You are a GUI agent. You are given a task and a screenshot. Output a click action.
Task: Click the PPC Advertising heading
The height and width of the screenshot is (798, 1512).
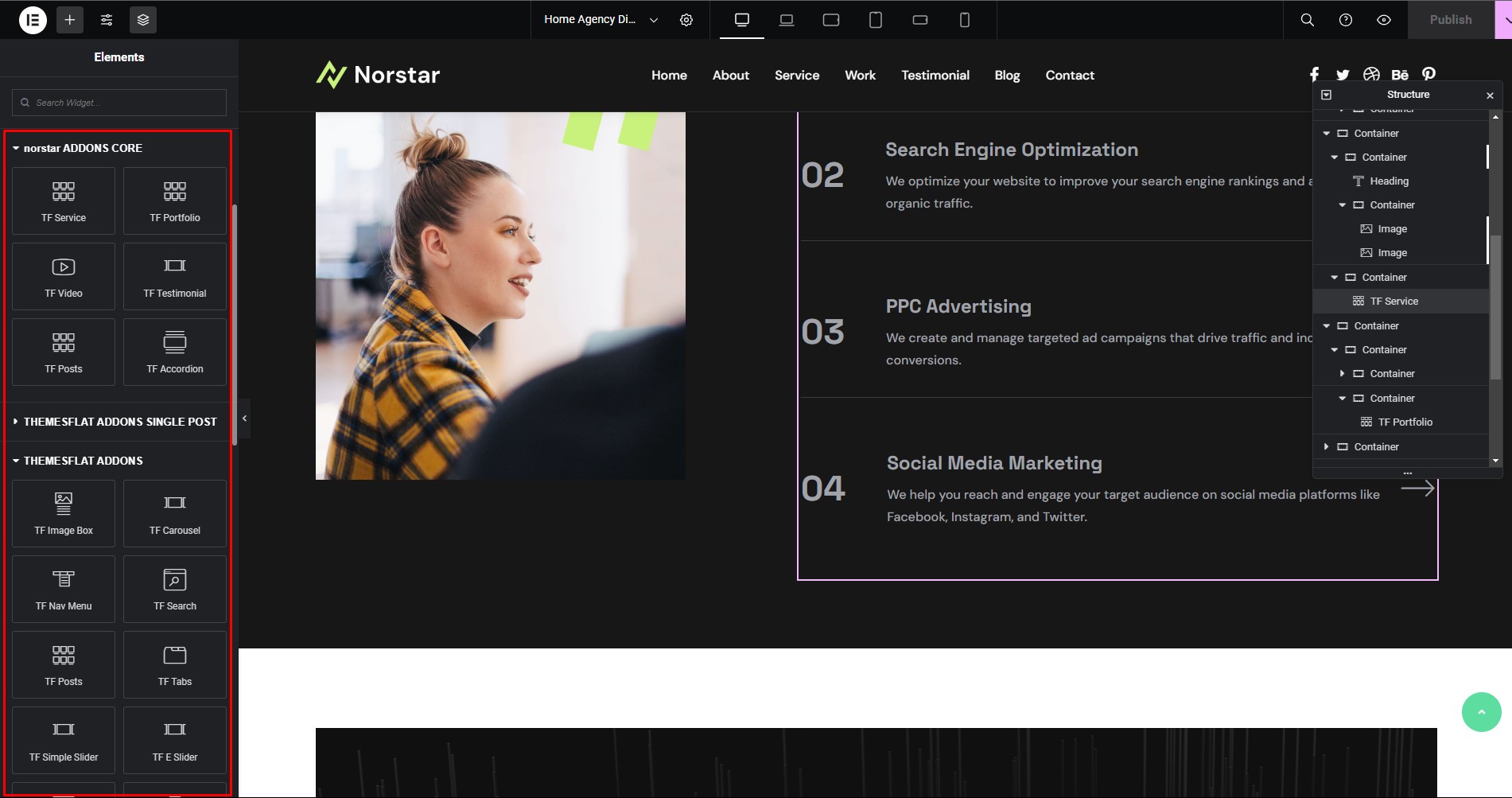point(958,306)
